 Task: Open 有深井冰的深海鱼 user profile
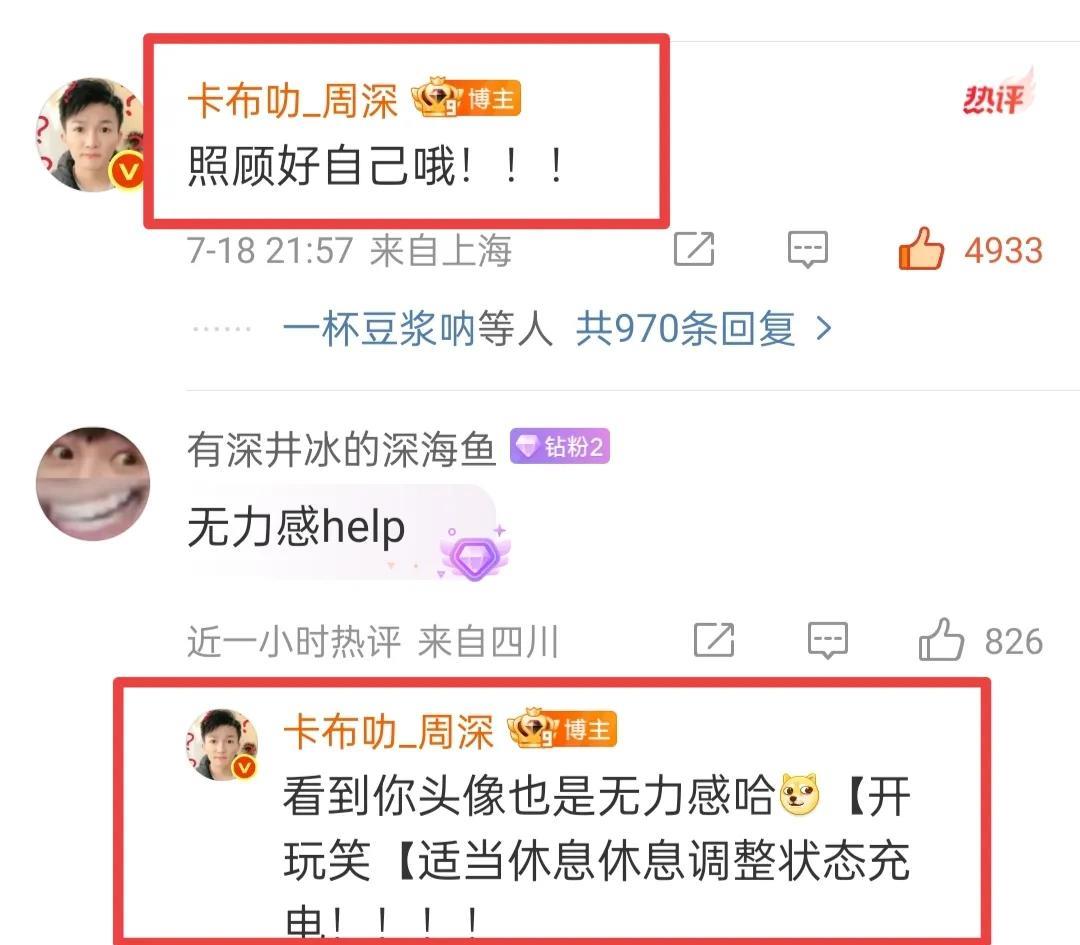342,449
